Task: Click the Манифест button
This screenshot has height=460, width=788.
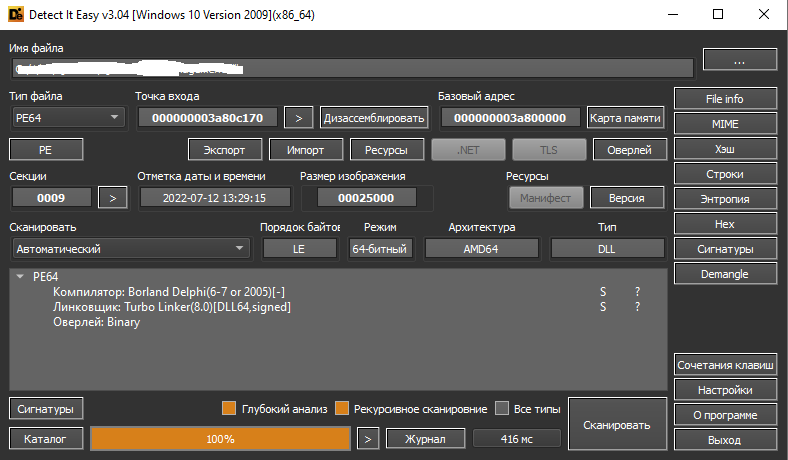Action: [x=546, y=198]
